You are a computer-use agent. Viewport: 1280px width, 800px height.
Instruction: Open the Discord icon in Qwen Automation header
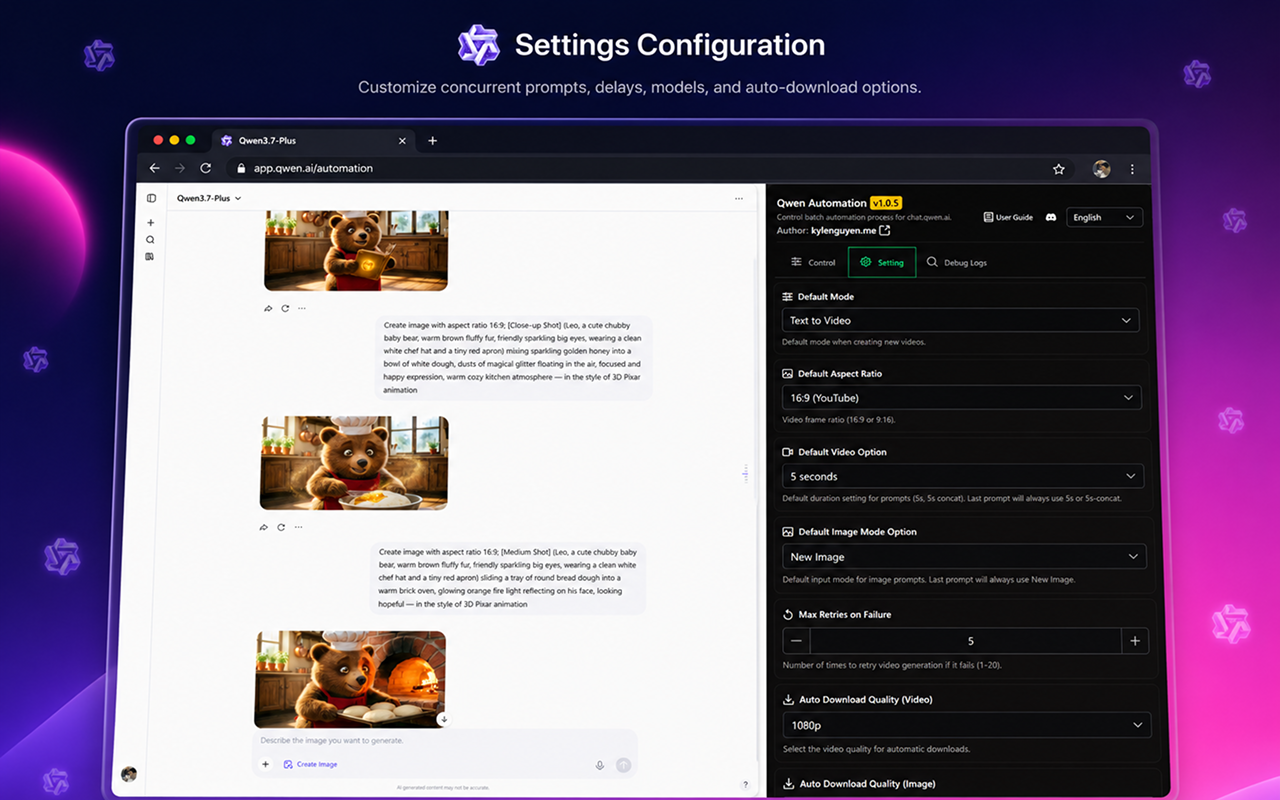(1051, 217)
